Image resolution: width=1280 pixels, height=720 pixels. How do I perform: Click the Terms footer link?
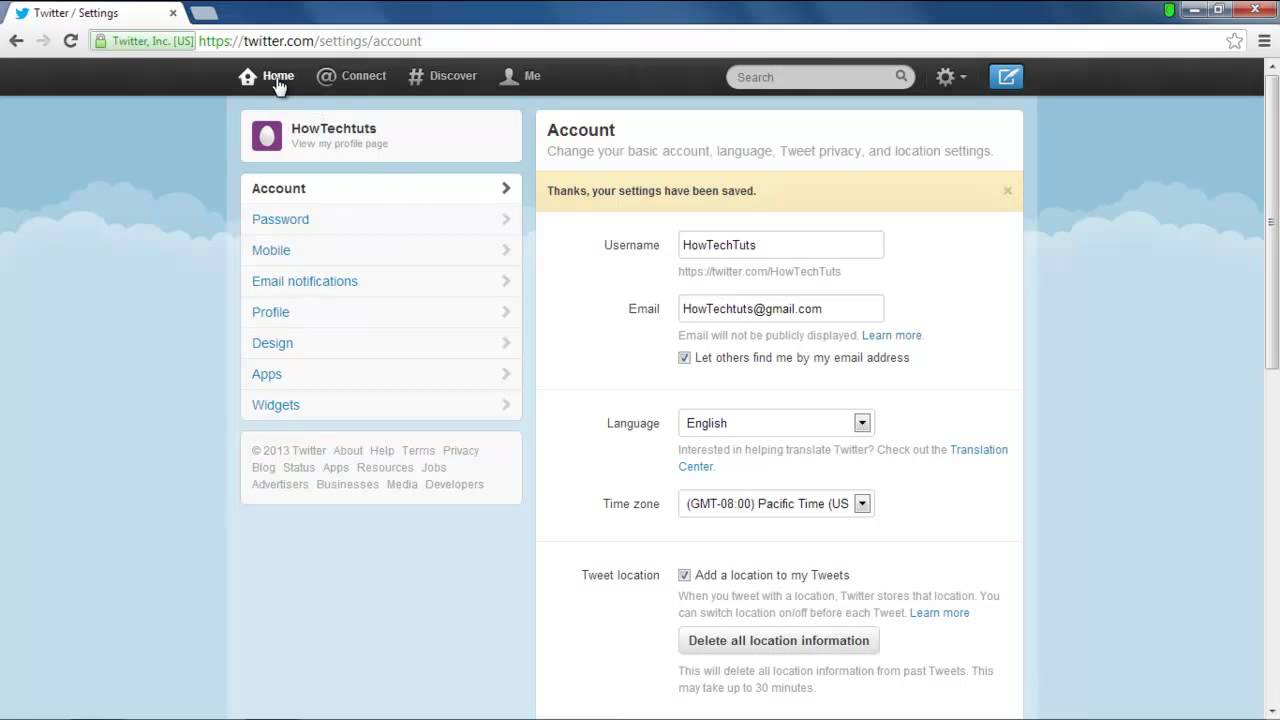click(x=418, y=451)
